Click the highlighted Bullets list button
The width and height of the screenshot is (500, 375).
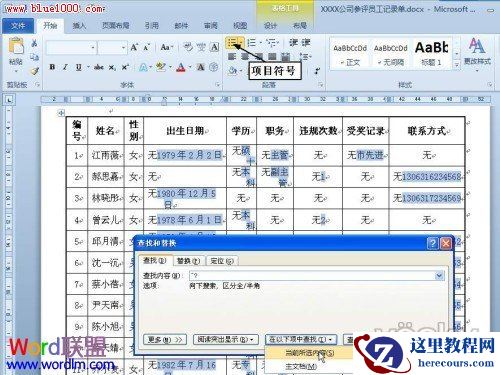232,43
